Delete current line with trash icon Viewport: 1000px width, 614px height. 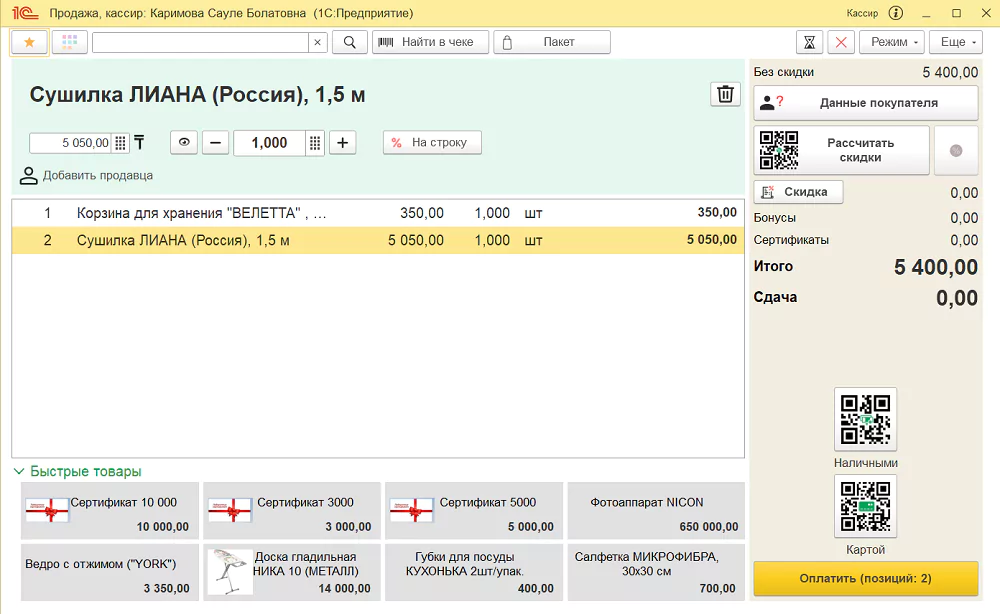tap(725, 94)
